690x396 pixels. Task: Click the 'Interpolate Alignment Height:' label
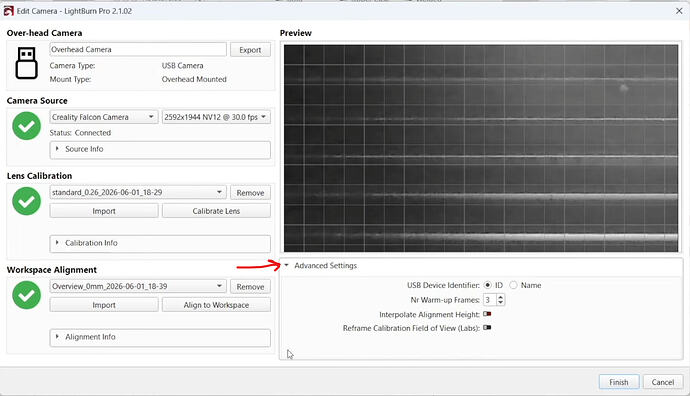click(429, 315)
